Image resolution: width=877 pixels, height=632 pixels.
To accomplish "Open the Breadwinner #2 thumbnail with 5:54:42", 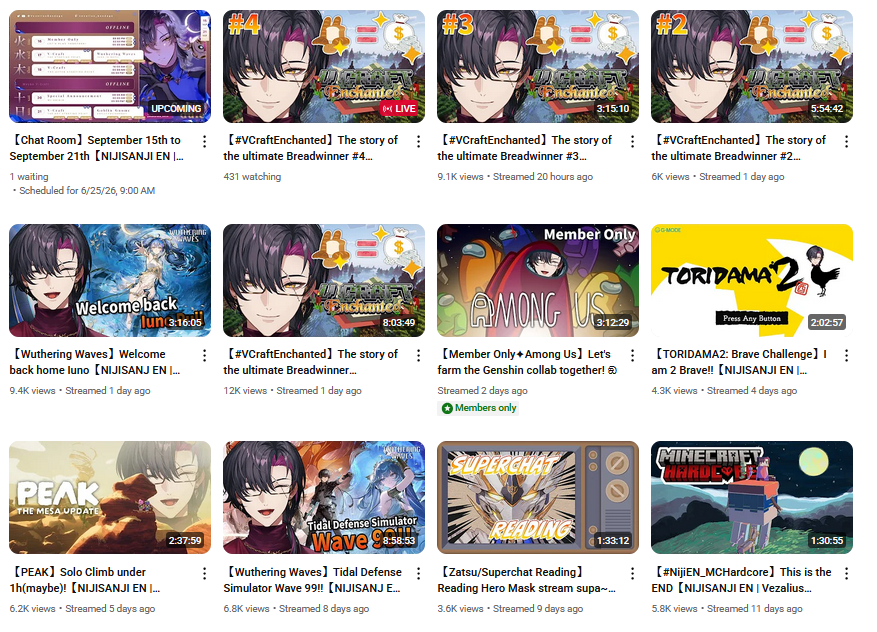I will (752, 66).
